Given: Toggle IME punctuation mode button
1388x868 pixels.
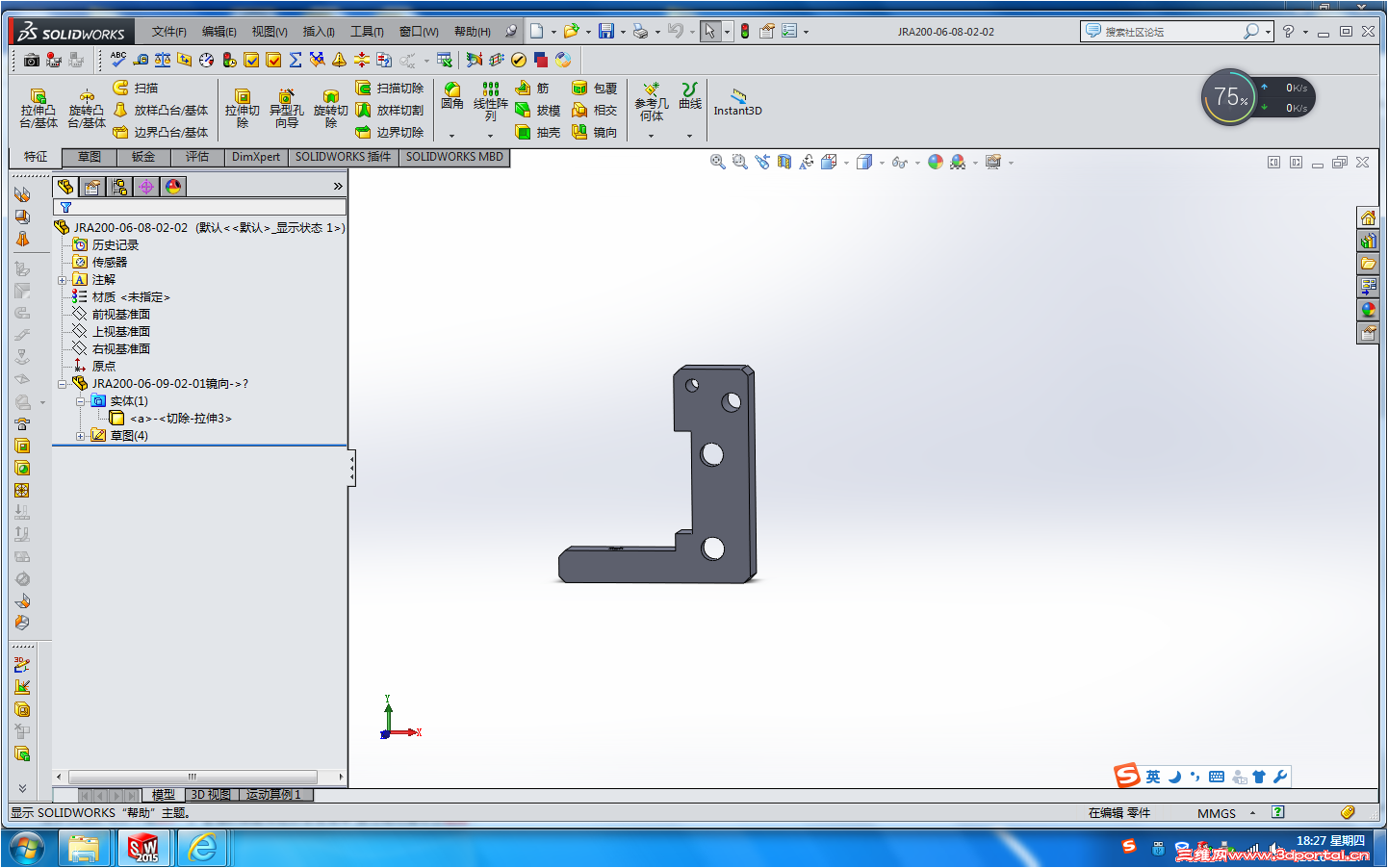Looking at the screenshot, I should coord(1195,777).
